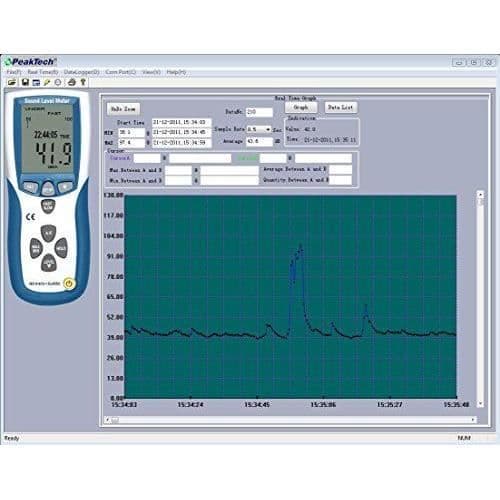This screenshot has width=500, height=500.
Task: Maximize the PeakTech window
Action: click(x=474, y=62)
